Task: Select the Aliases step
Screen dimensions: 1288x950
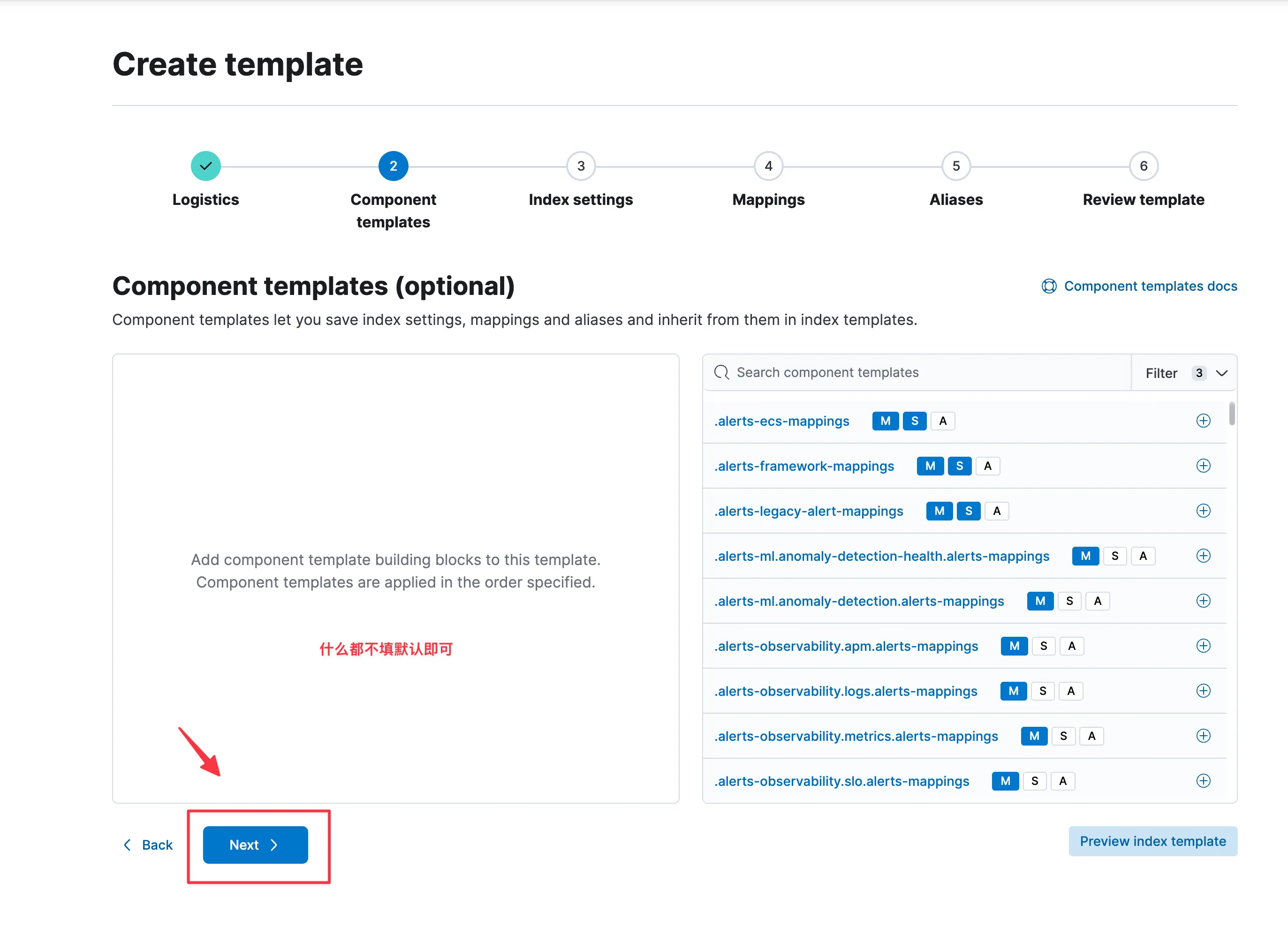Action: coord(955,166)
